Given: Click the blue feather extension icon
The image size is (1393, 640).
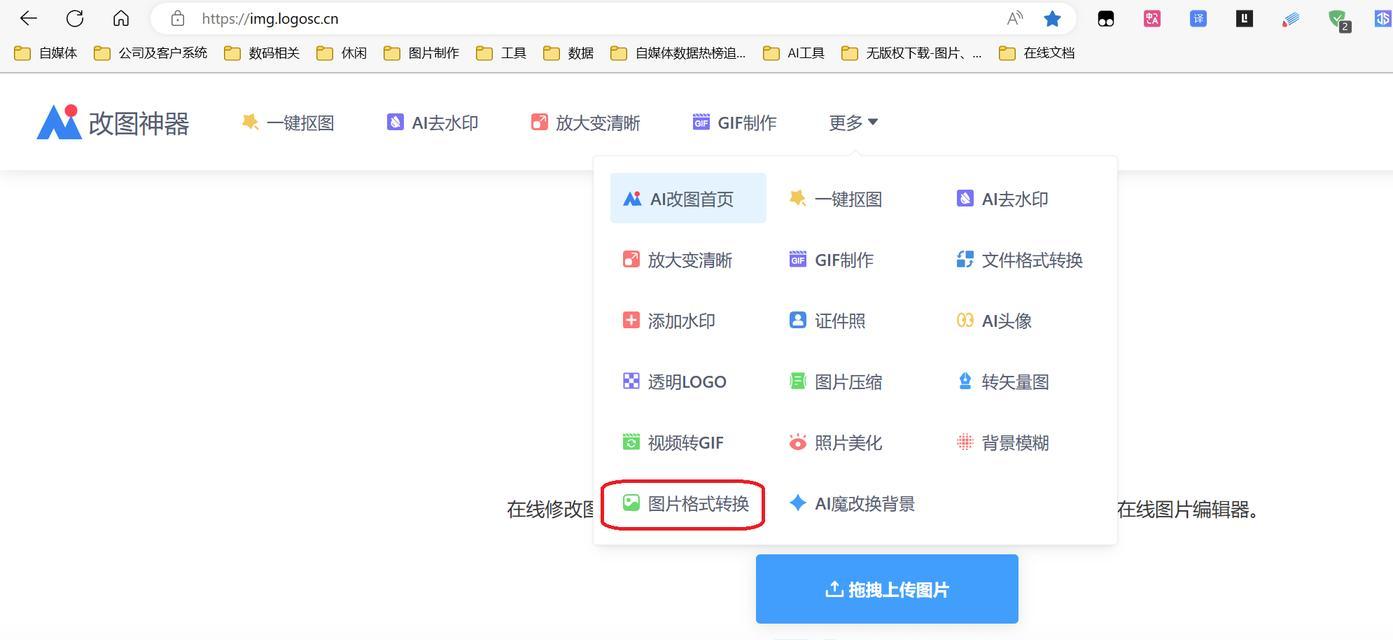Looking at the screenshot, I should 1291,18.
